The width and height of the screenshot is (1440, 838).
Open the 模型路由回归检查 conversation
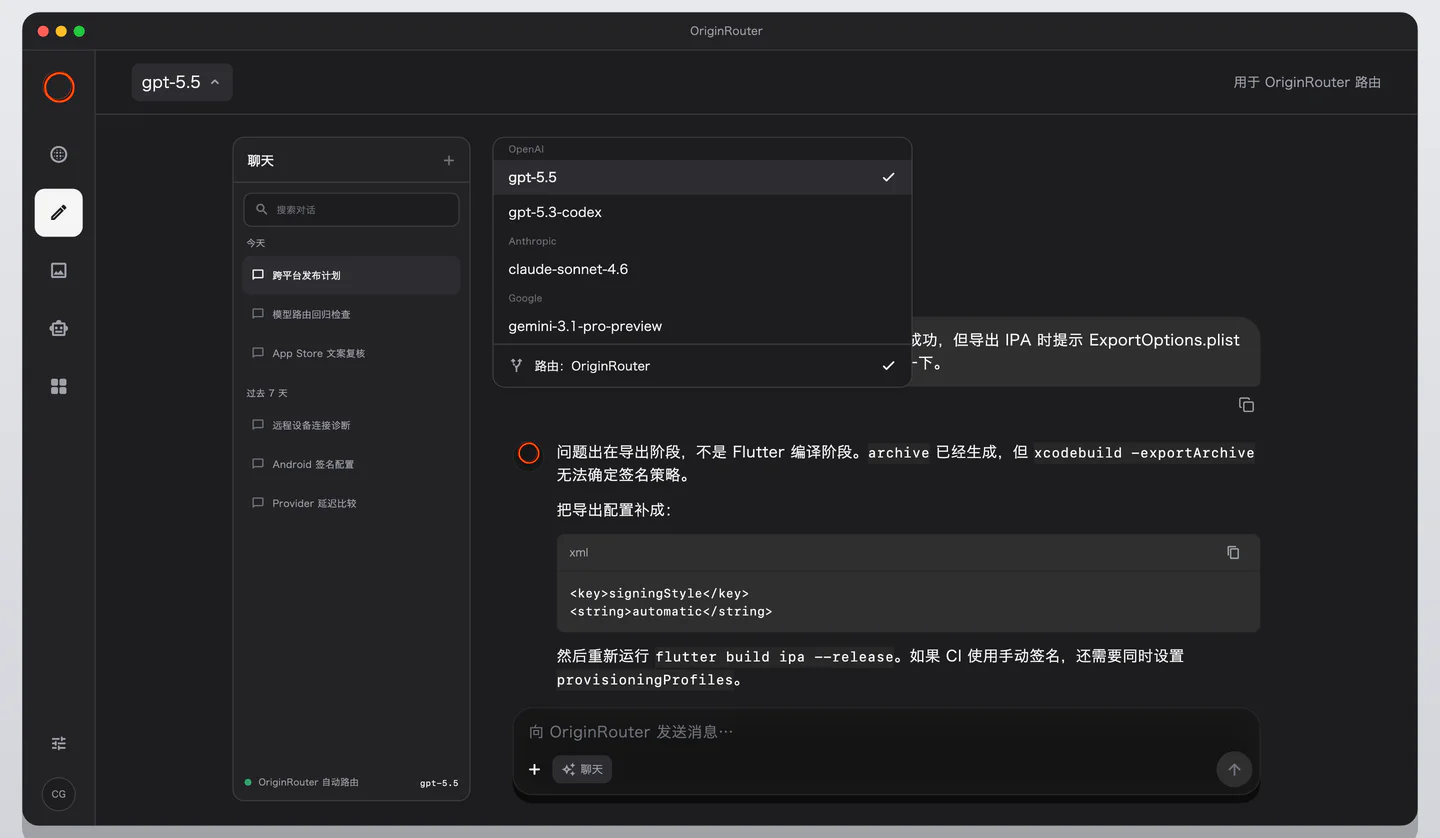click(x=351, y=314)
